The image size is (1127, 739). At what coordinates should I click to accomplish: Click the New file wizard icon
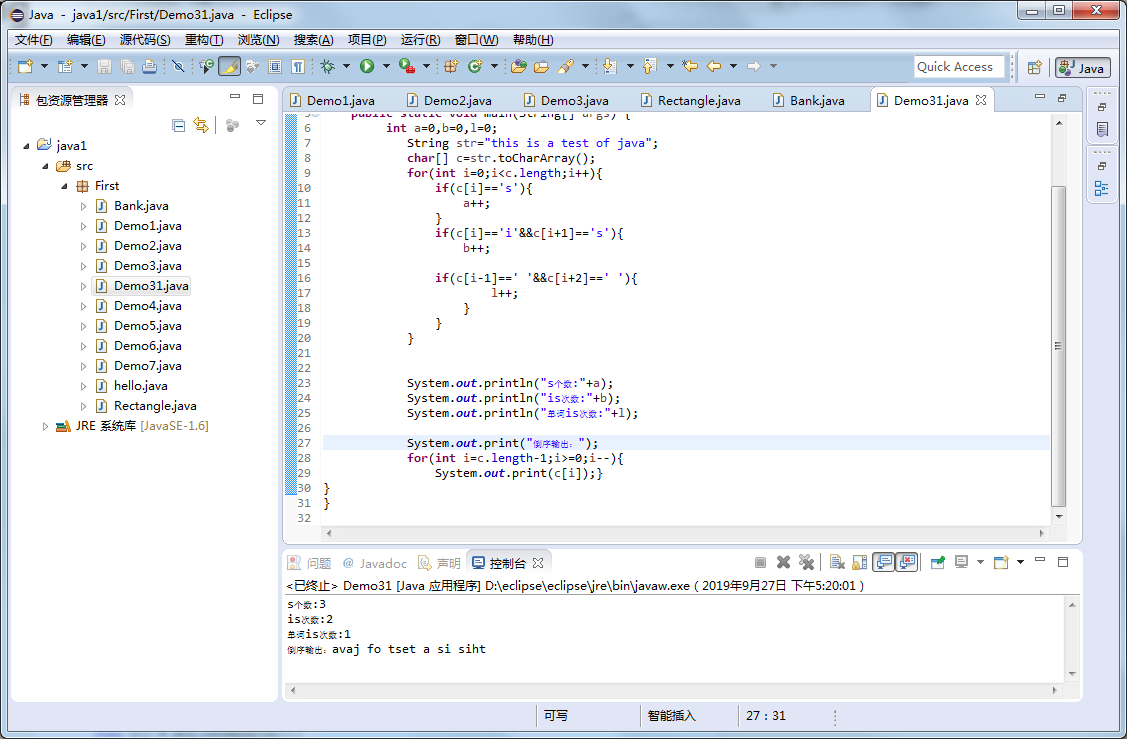click(26, 67)
